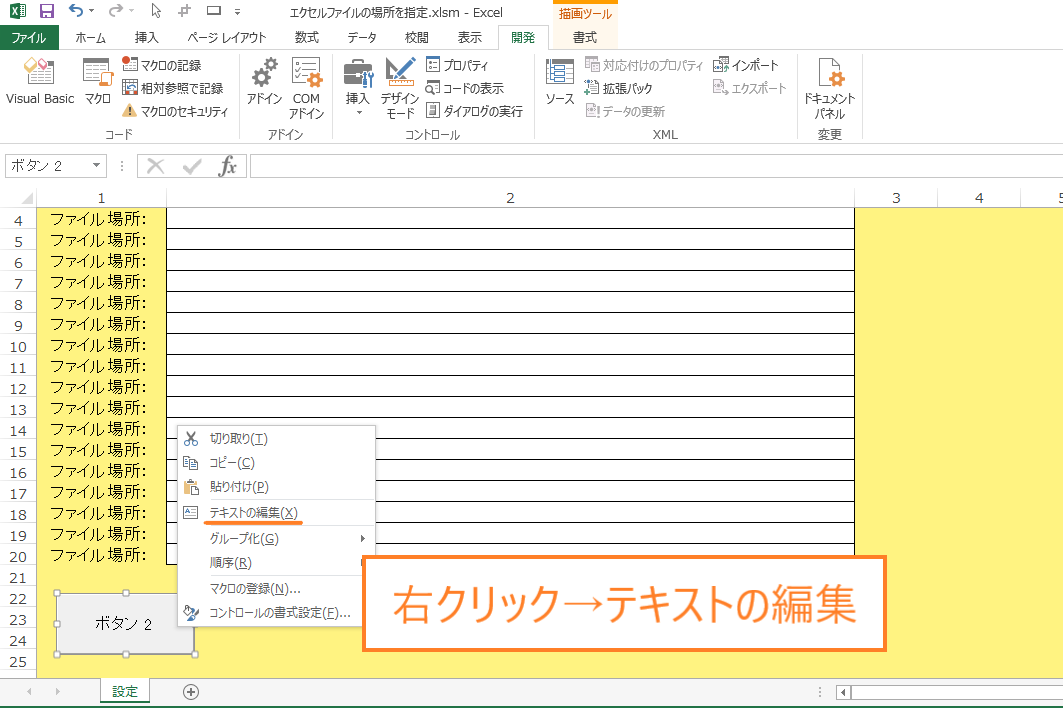1063x708 pixels.
Task: Click コードの表示 view code
Action: pos(464,88)
